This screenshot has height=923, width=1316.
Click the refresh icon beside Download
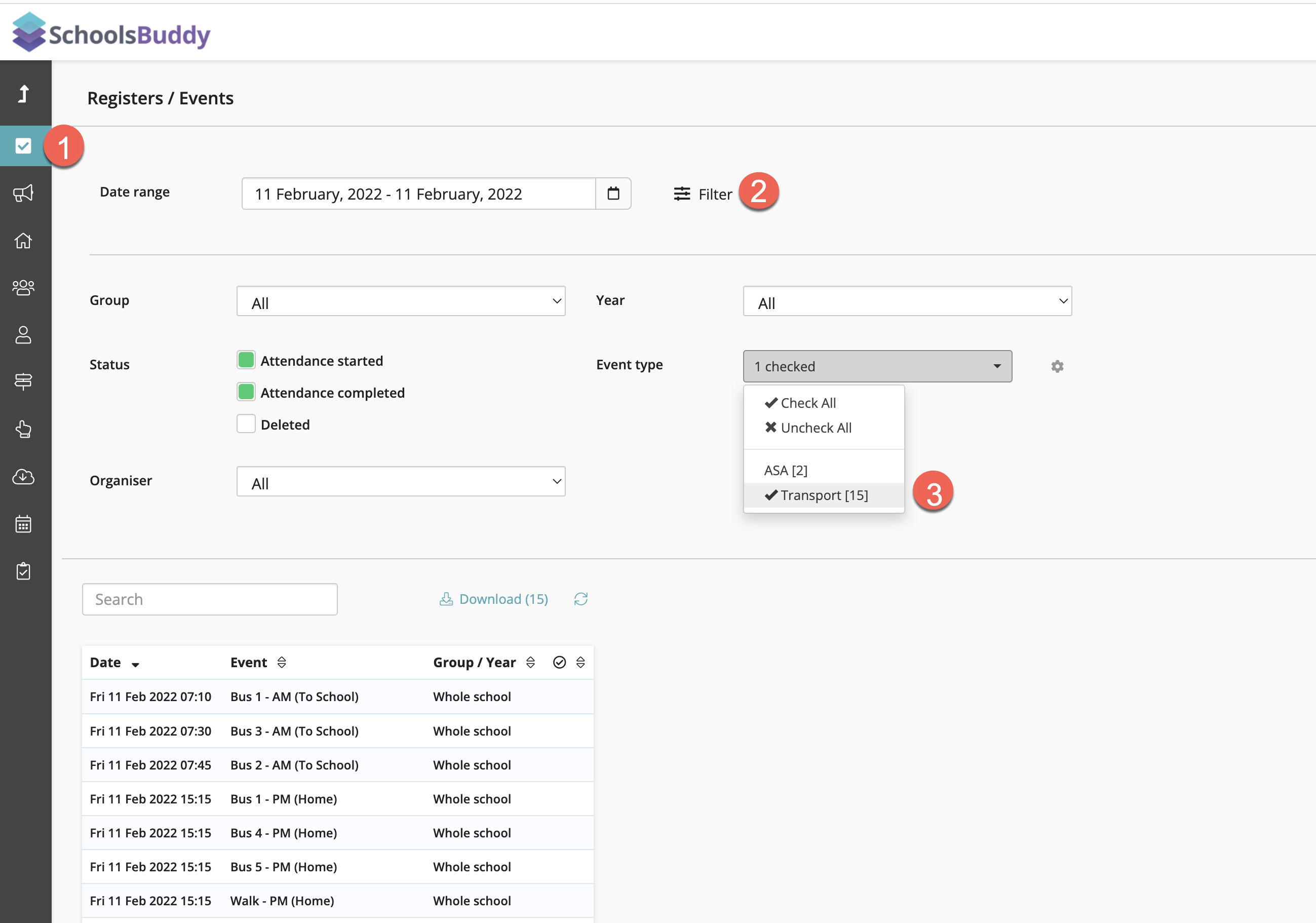(581, 599)
